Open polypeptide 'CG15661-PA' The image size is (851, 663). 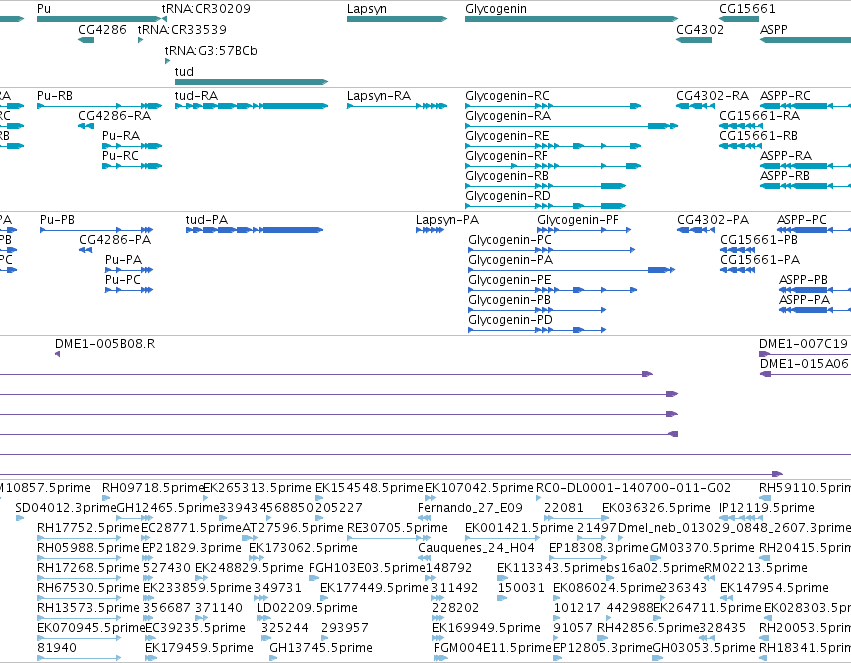[760, 260]
